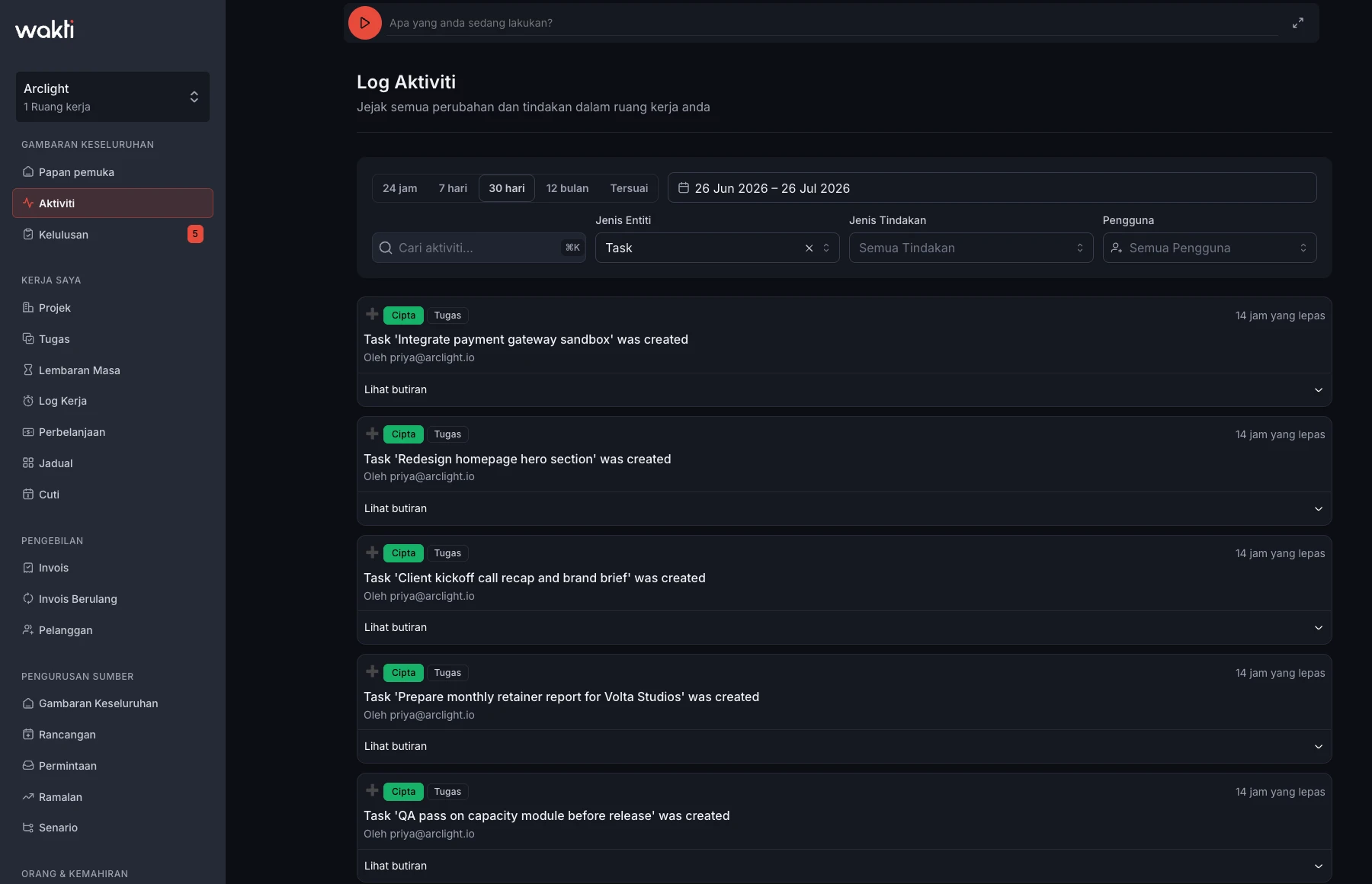Open Kelulusan in the sidebar
The image size is (1372, 884).
coord(113,235)
